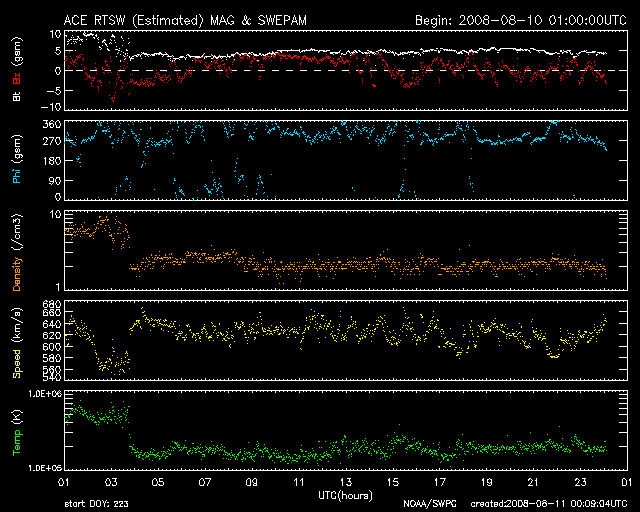
Task: Click the '15' hour tick label
Action: coord(393,482)
